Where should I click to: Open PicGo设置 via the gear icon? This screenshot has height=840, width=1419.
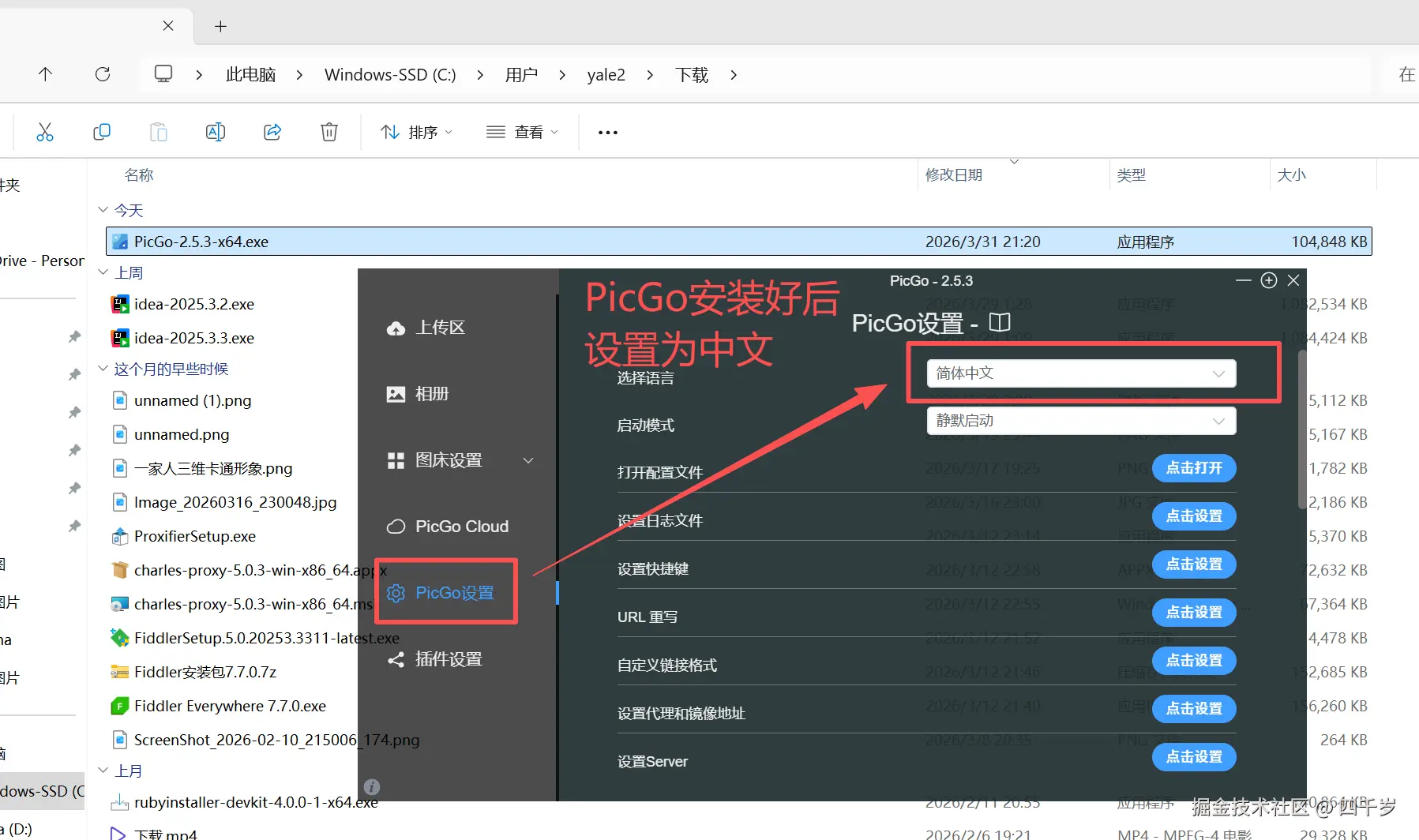tap(445, 592)
